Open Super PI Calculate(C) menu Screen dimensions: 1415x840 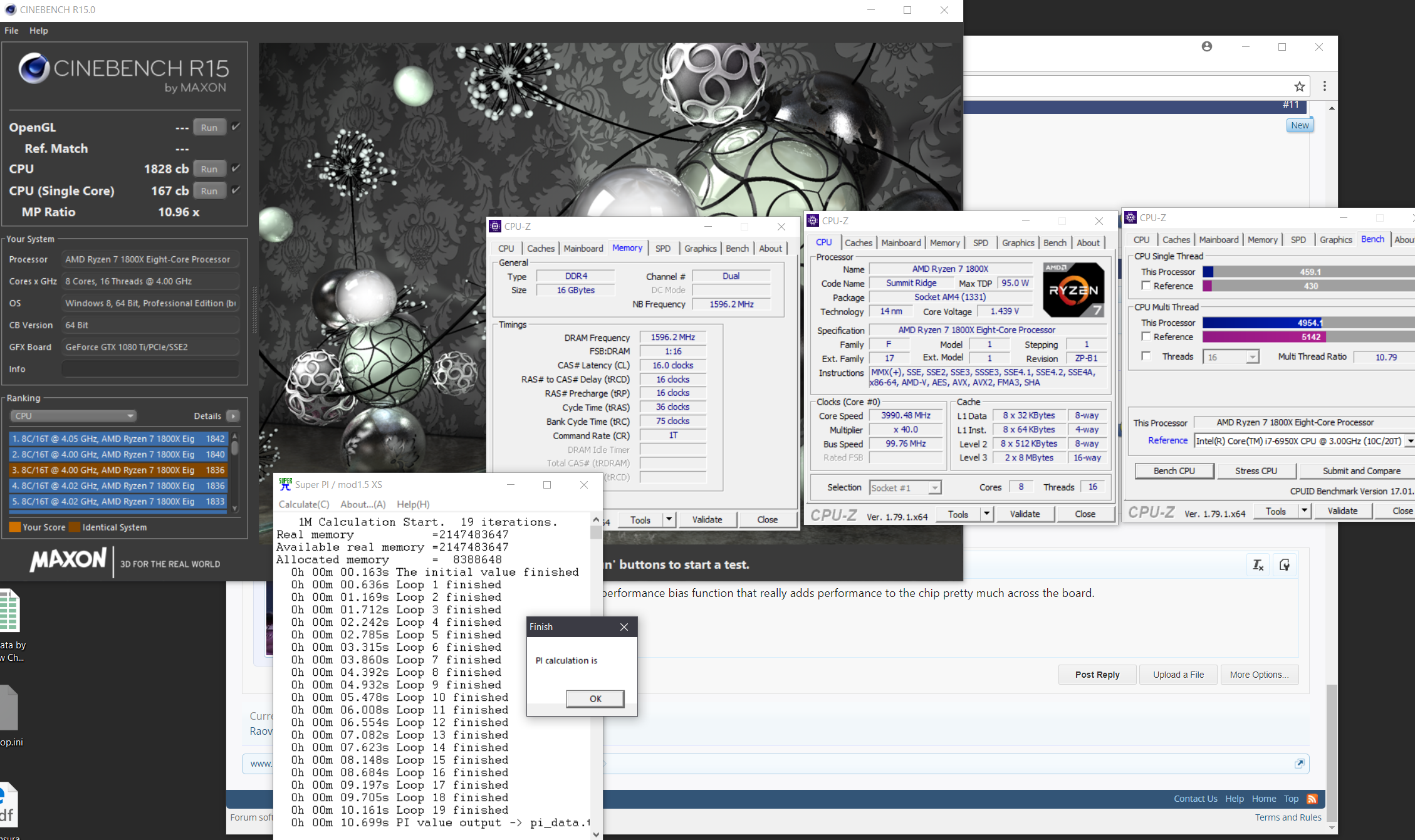coord(304,504)
